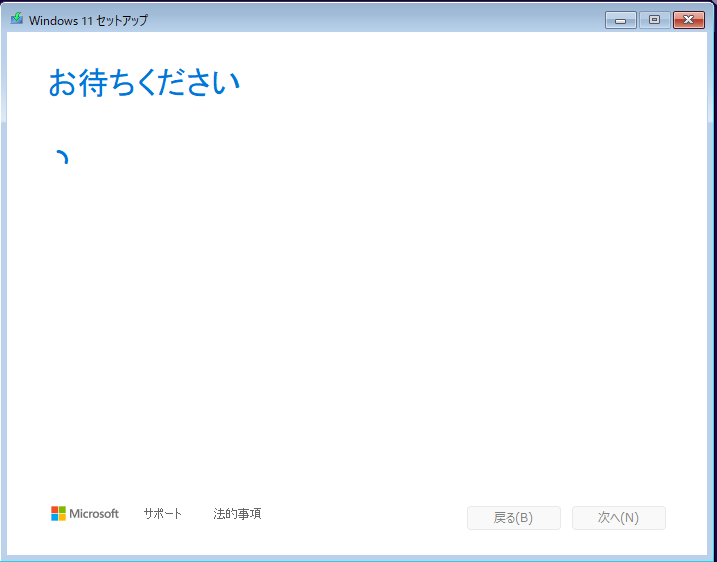The height and width of the screenshot is (562, 717).
Task: Close the Windows 11 setup window
Action: tap(688, 19)
